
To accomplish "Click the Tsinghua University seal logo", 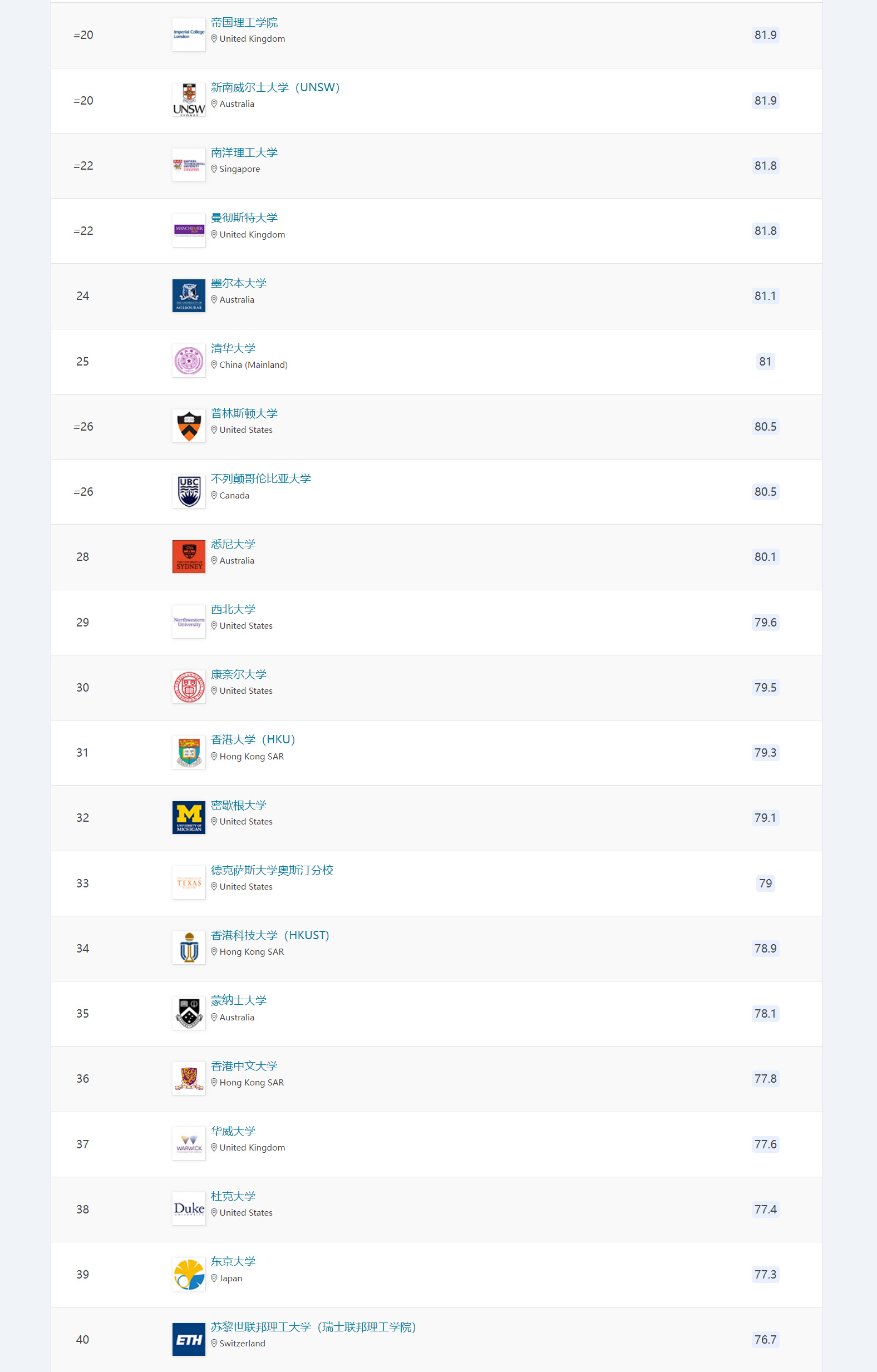I will [189, 361].
